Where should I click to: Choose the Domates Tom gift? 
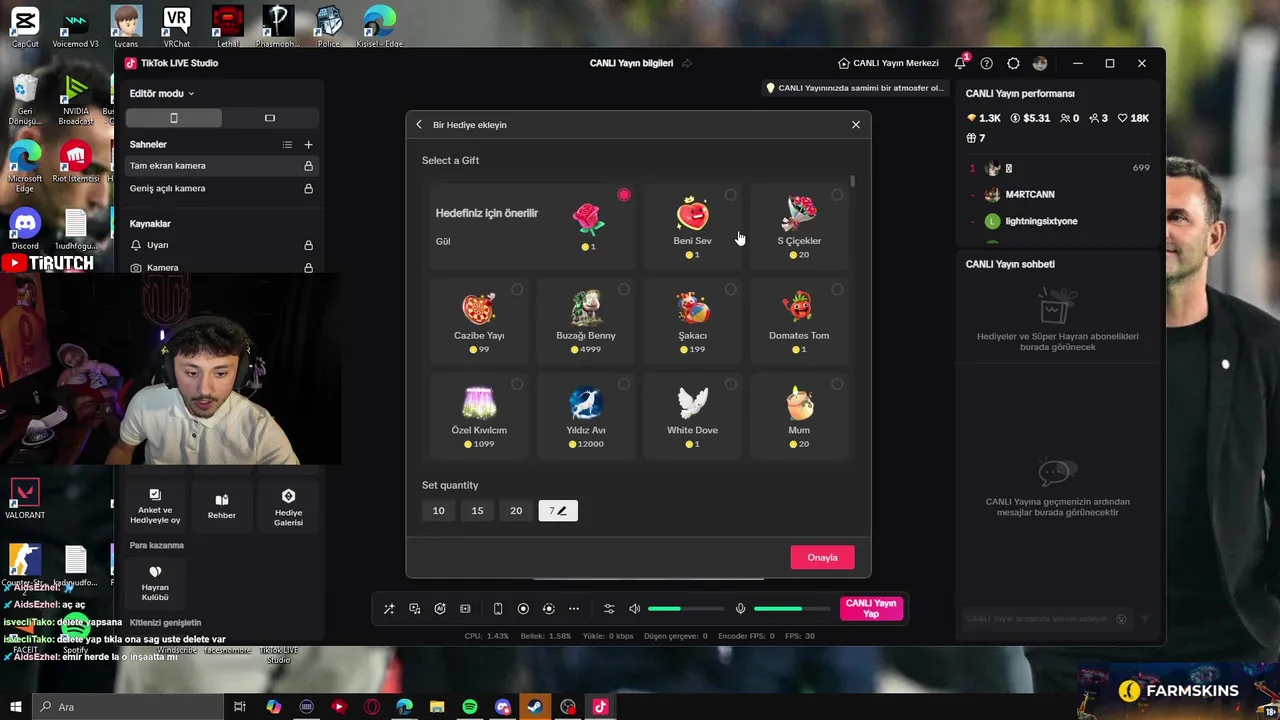pyautogui.click(x=799, y=320)
